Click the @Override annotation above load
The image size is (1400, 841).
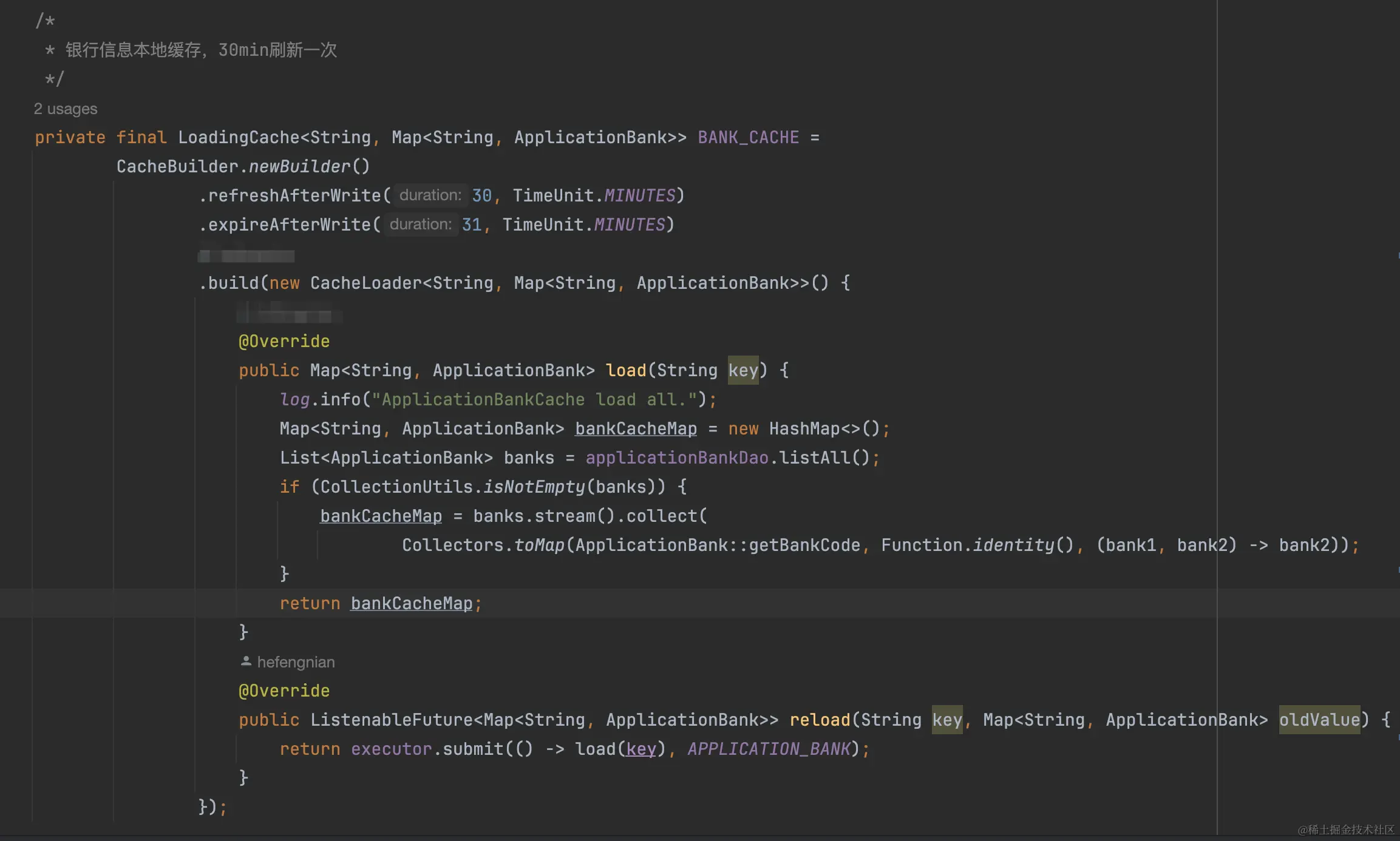284,341
